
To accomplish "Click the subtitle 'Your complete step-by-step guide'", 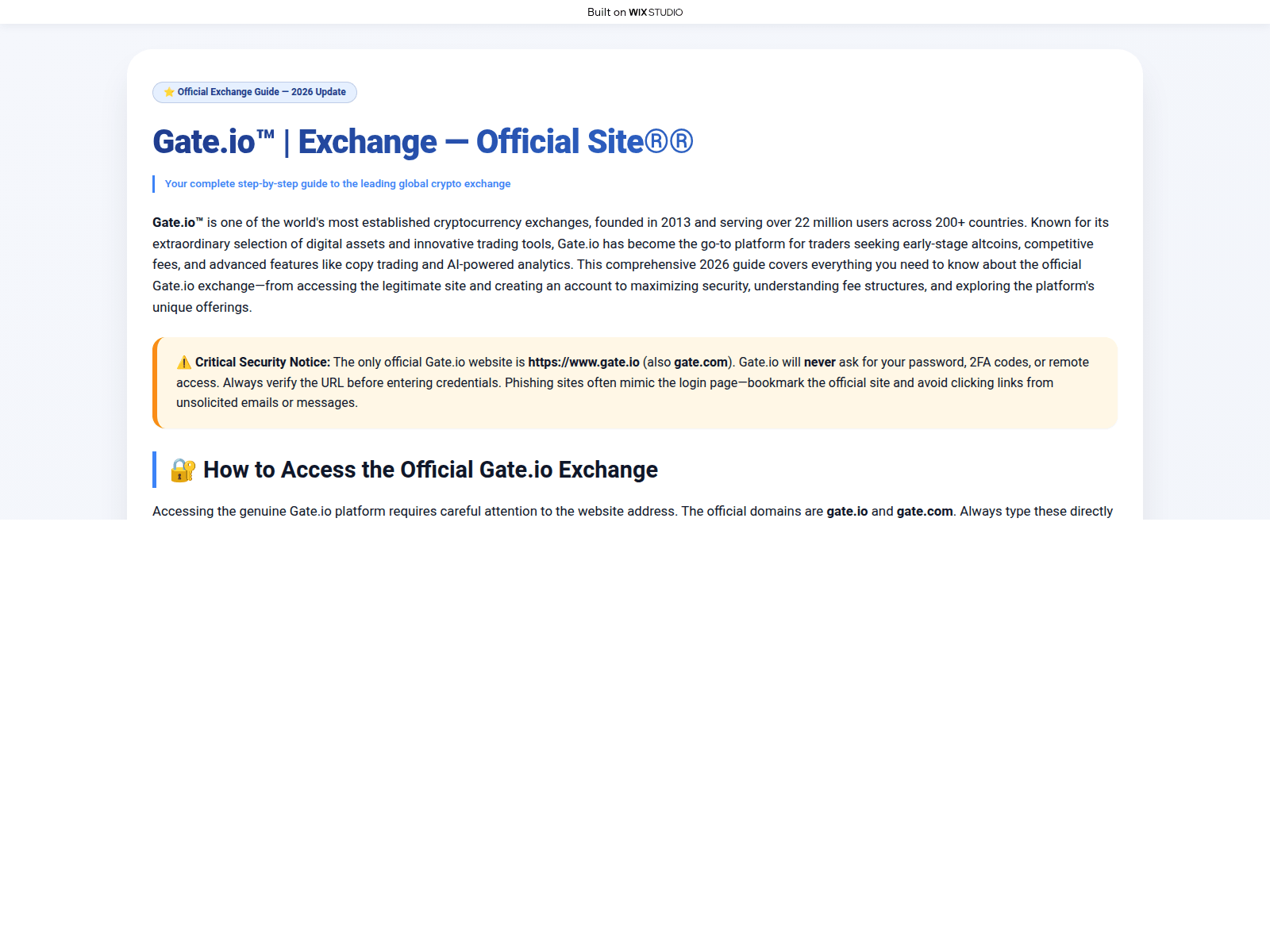I will tap(337, 184).
